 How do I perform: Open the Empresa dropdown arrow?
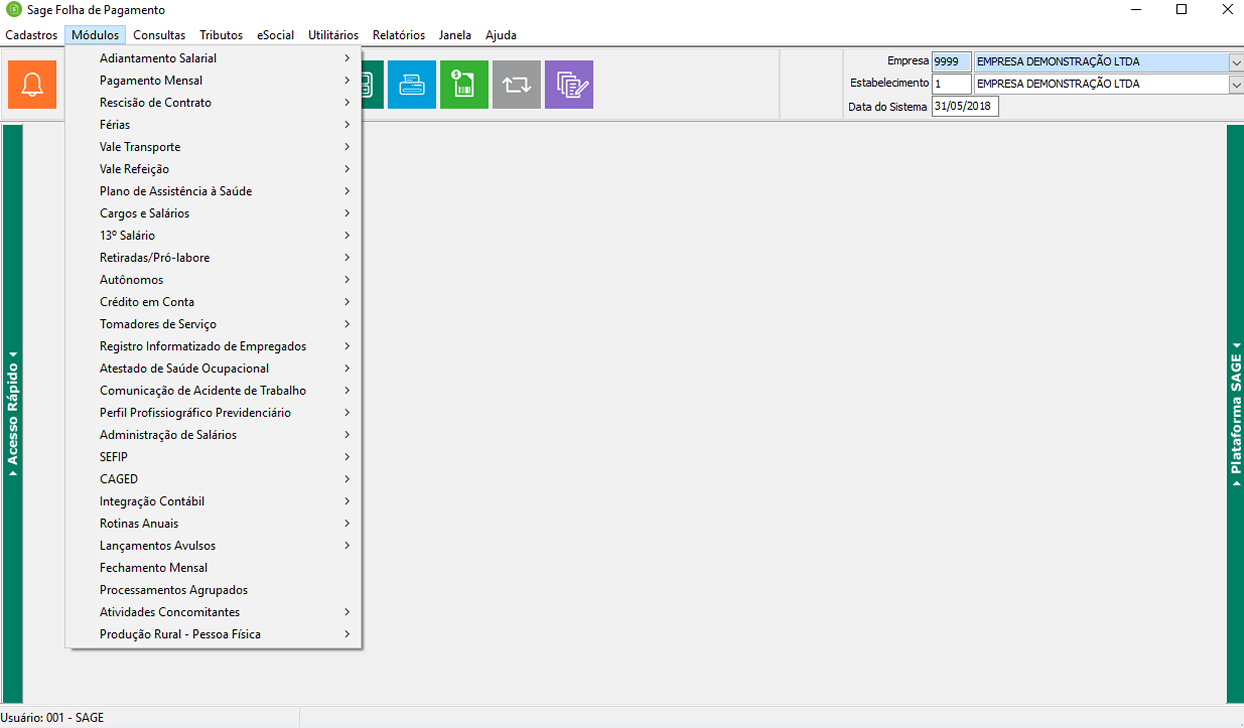1235,62
